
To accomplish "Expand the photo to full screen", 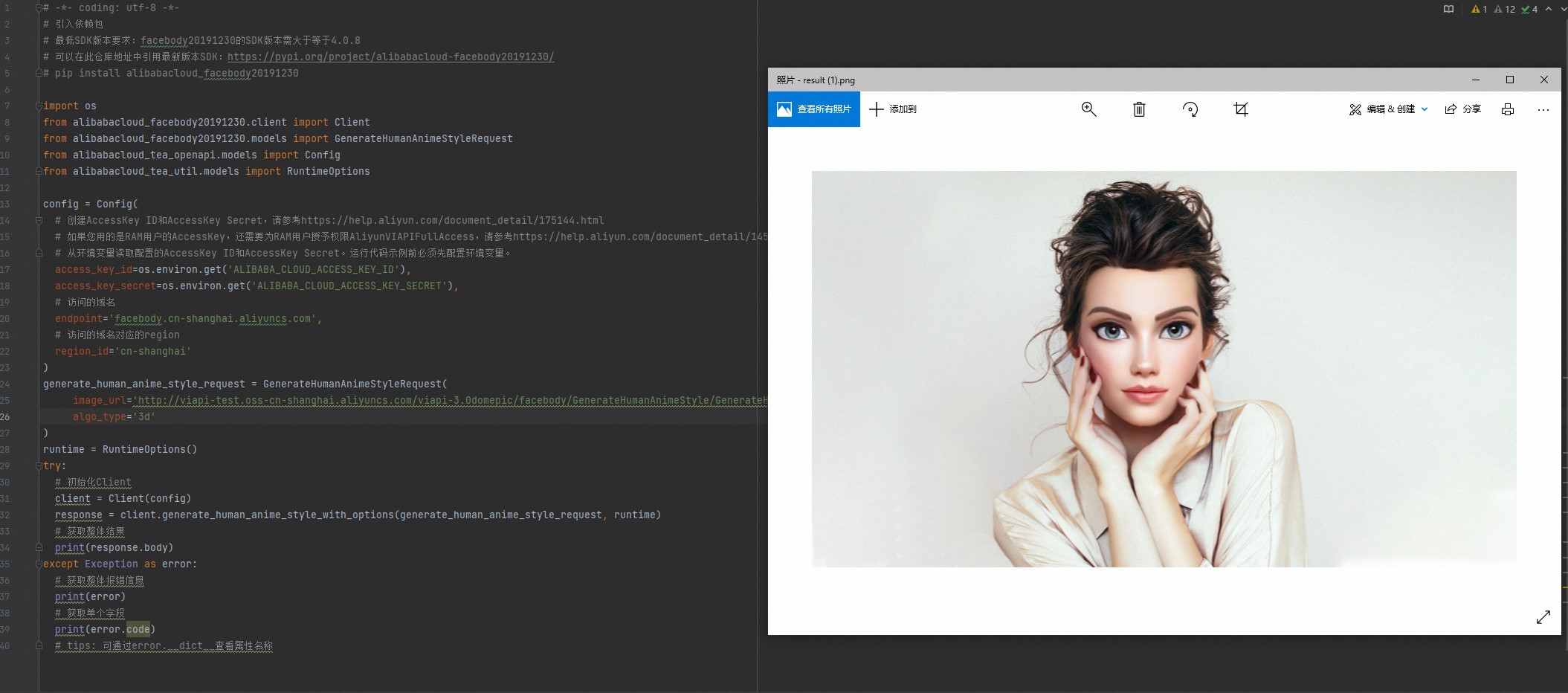I will coord(1543,617).
